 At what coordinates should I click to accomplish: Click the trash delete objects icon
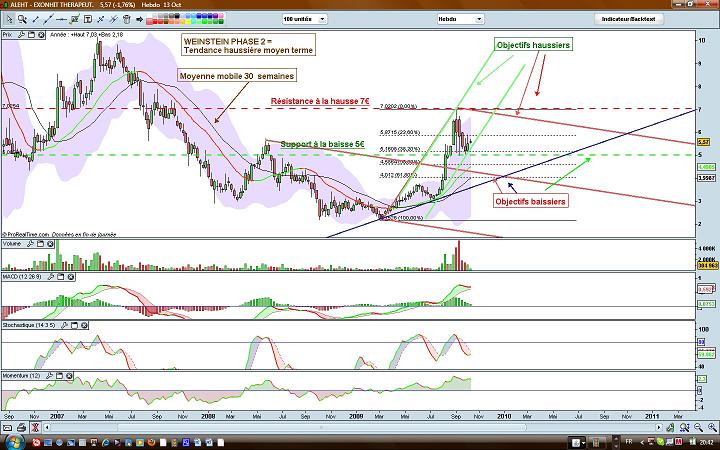tap(126, 19)
